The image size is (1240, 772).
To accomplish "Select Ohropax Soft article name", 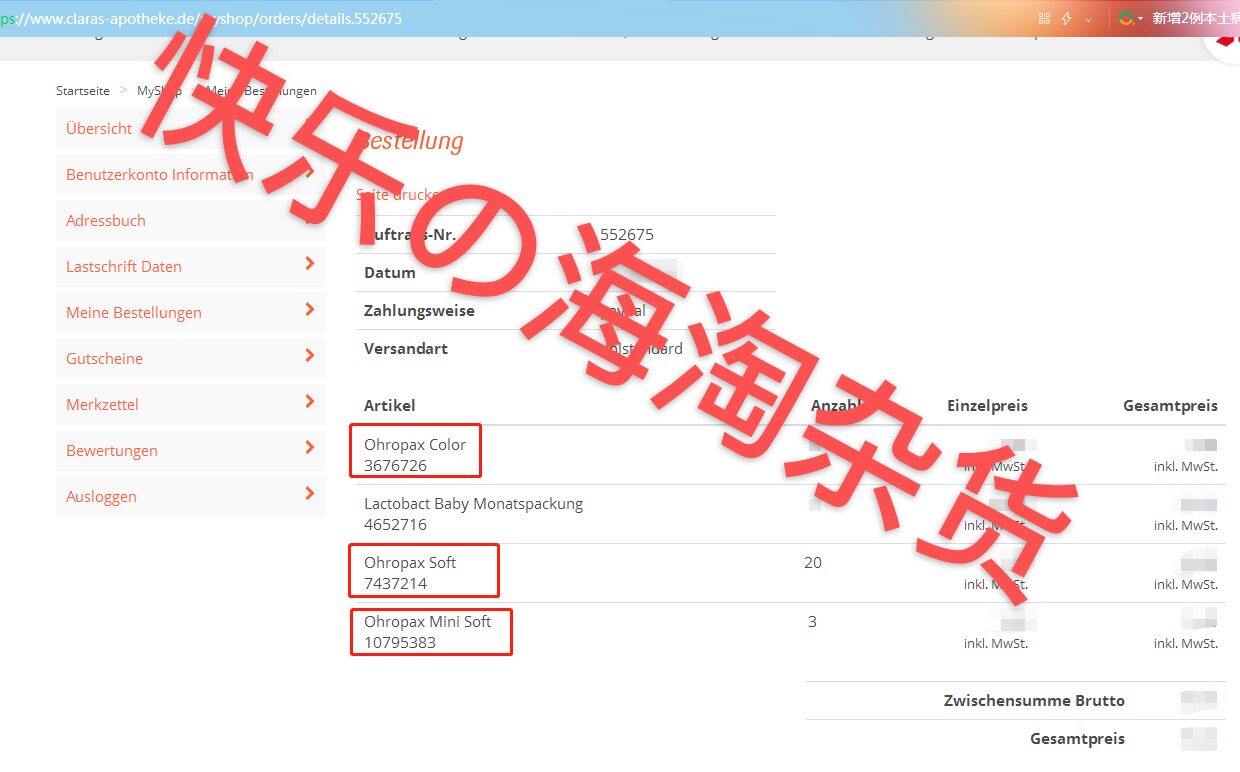I will tap(410, 562).
